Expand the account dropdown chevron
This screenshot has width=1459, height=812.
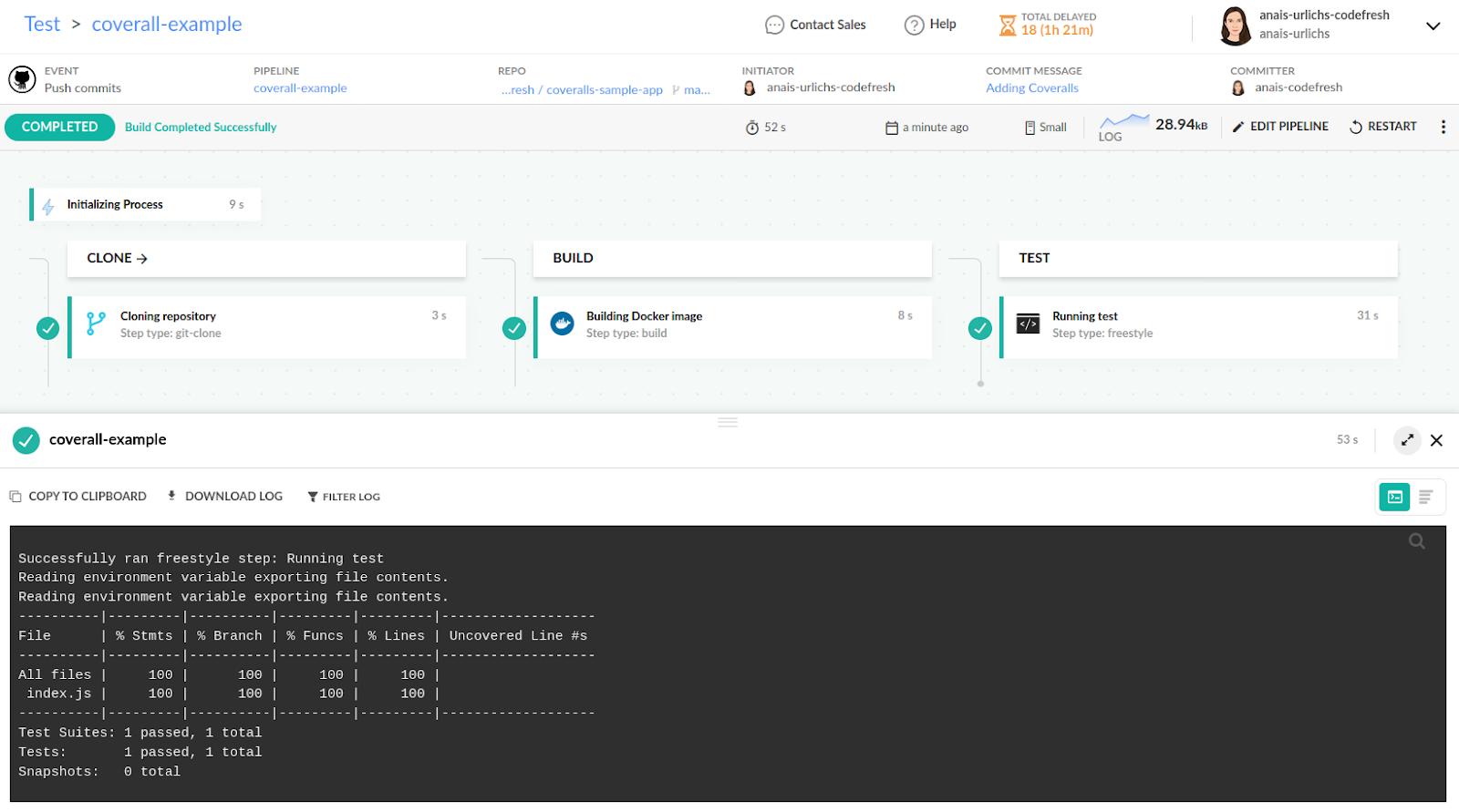point(1433,26)
